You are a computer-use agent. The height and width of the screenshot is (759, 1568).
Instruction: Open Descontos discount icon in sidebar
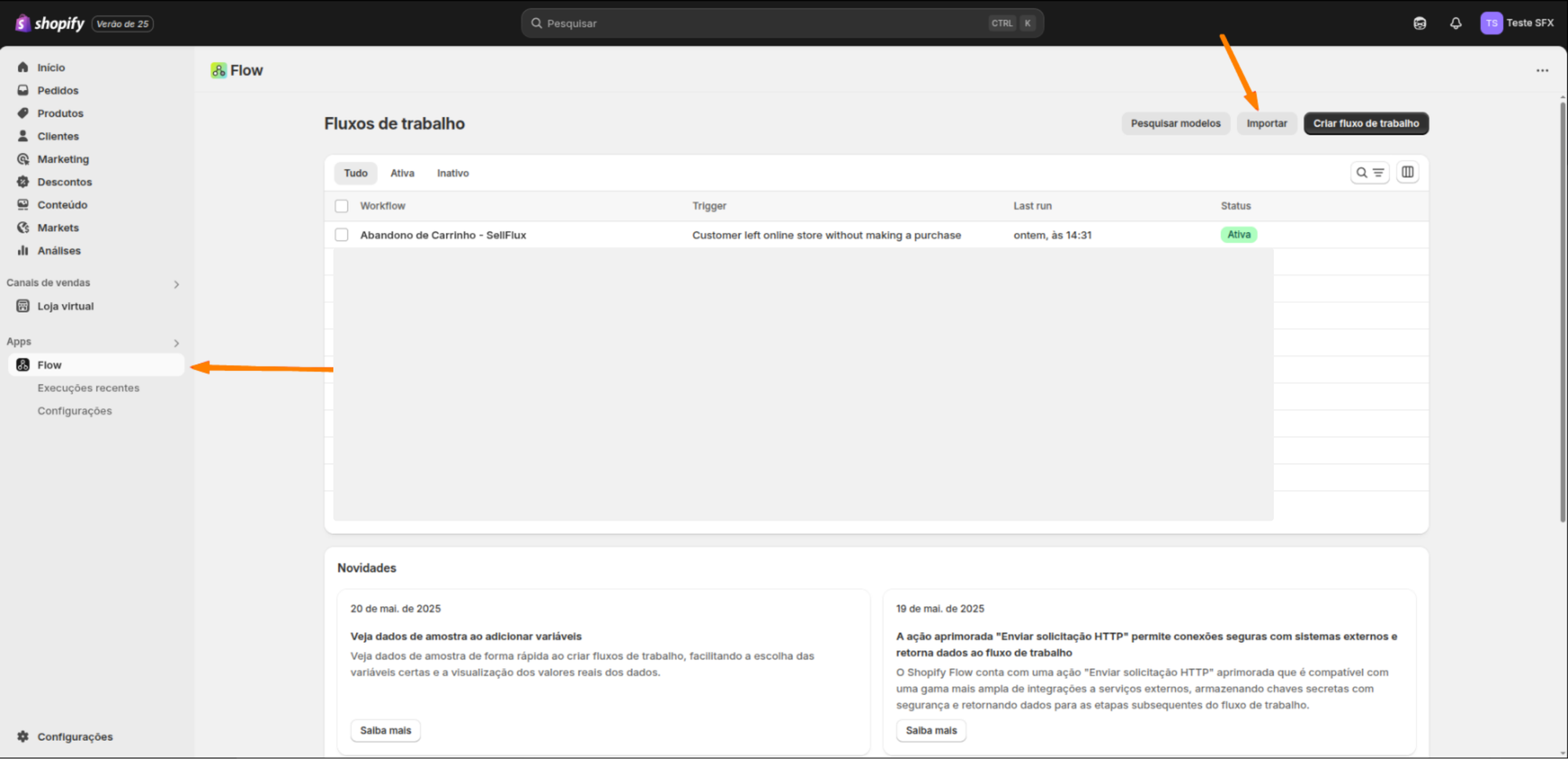(x=23, y=181)
